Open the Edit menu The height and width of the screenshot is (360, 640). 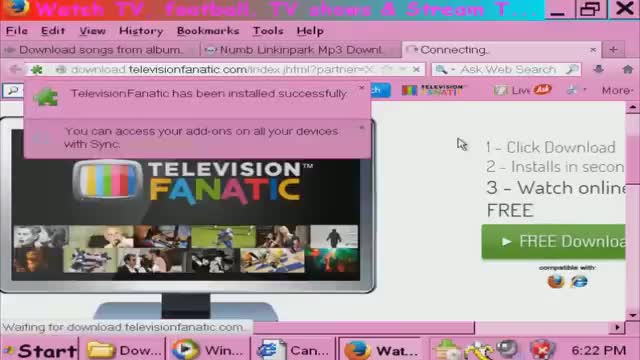(53, 31)
